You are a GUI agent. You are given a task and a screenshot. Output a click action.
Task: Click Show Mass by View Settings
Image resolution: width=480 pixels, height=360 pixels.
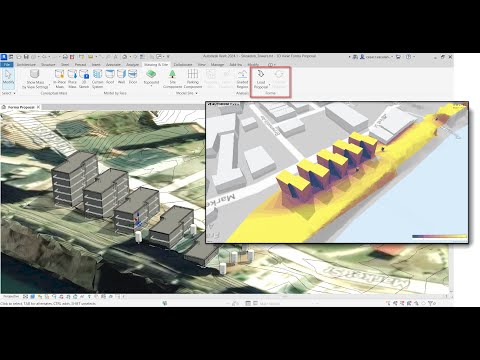[x=35, y=79]
